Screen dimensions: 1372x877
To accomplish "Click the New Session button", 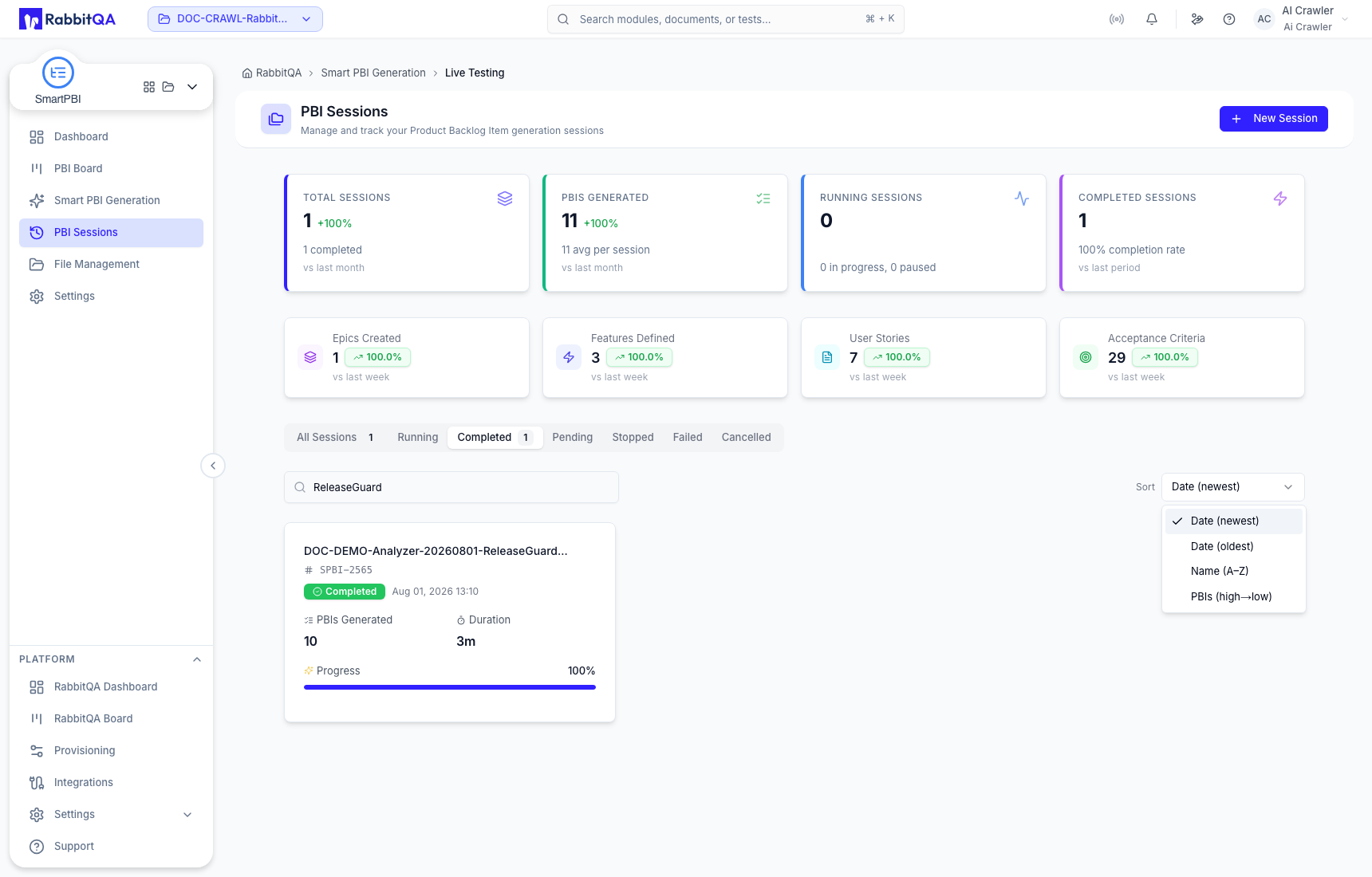I will (1274, 119).
